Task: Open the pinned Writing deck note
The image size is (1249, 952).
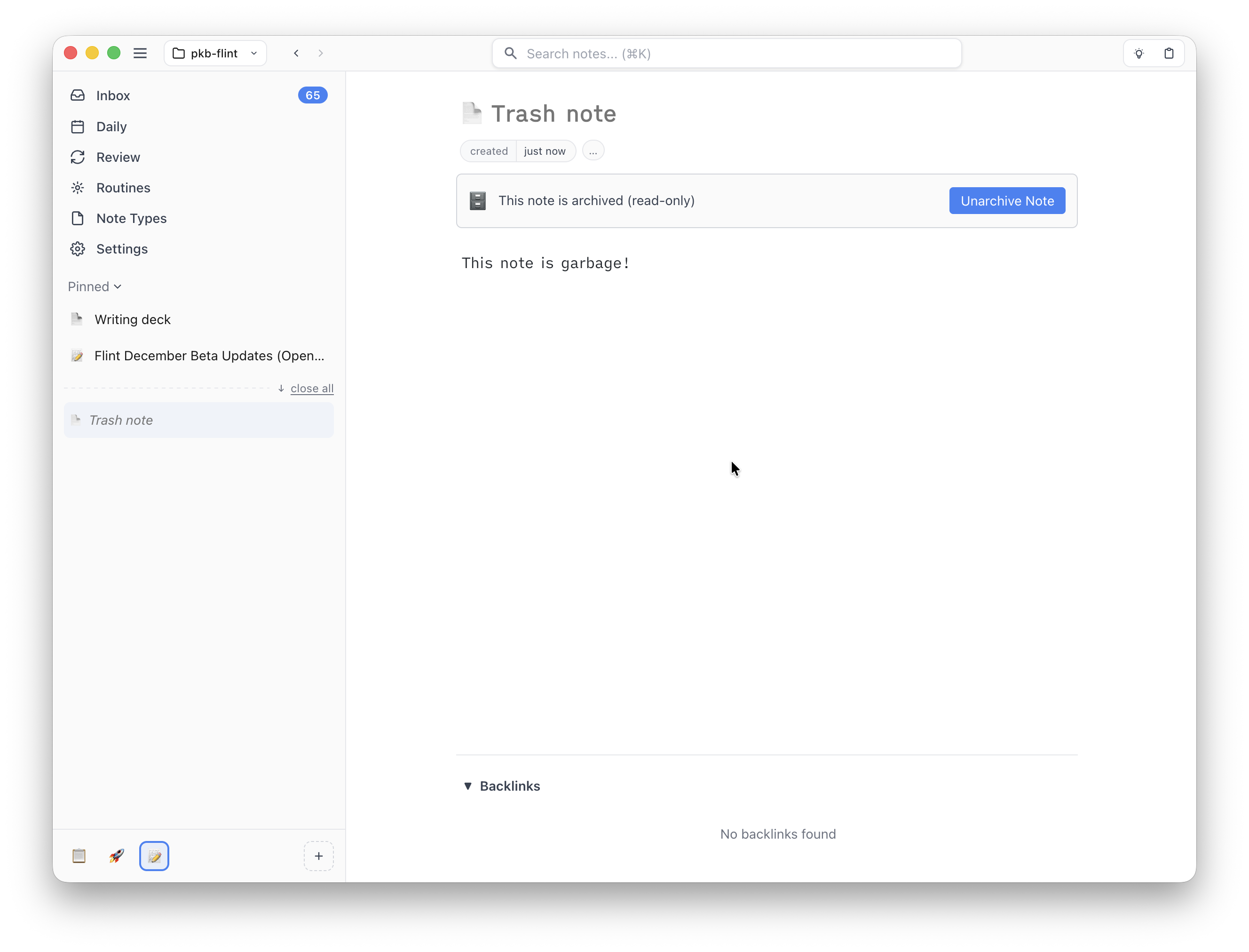Action: coord(133,319)
